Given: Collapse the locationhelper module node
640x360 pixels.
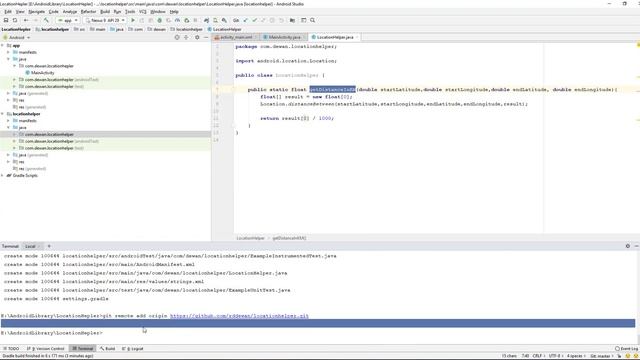Looking at the screenshot, I should pyautogui.click(x=2, y=114).
